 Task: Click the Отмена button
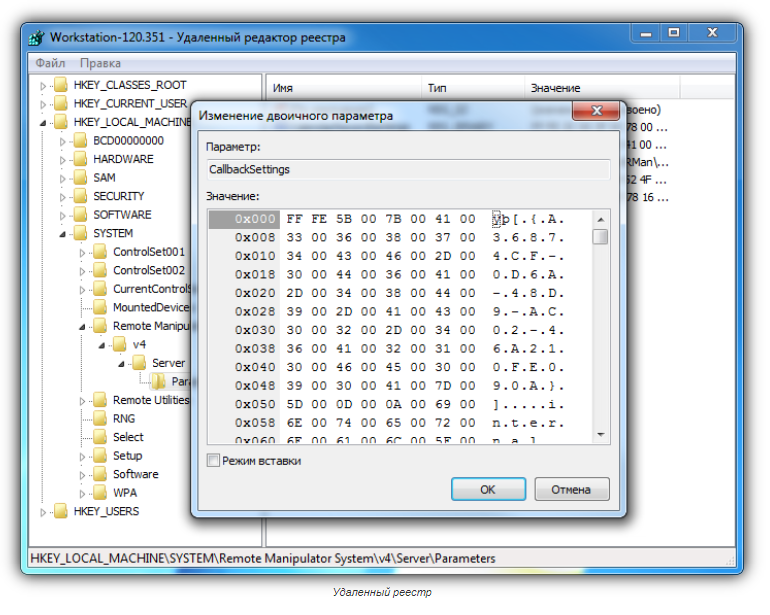(571, 490)
